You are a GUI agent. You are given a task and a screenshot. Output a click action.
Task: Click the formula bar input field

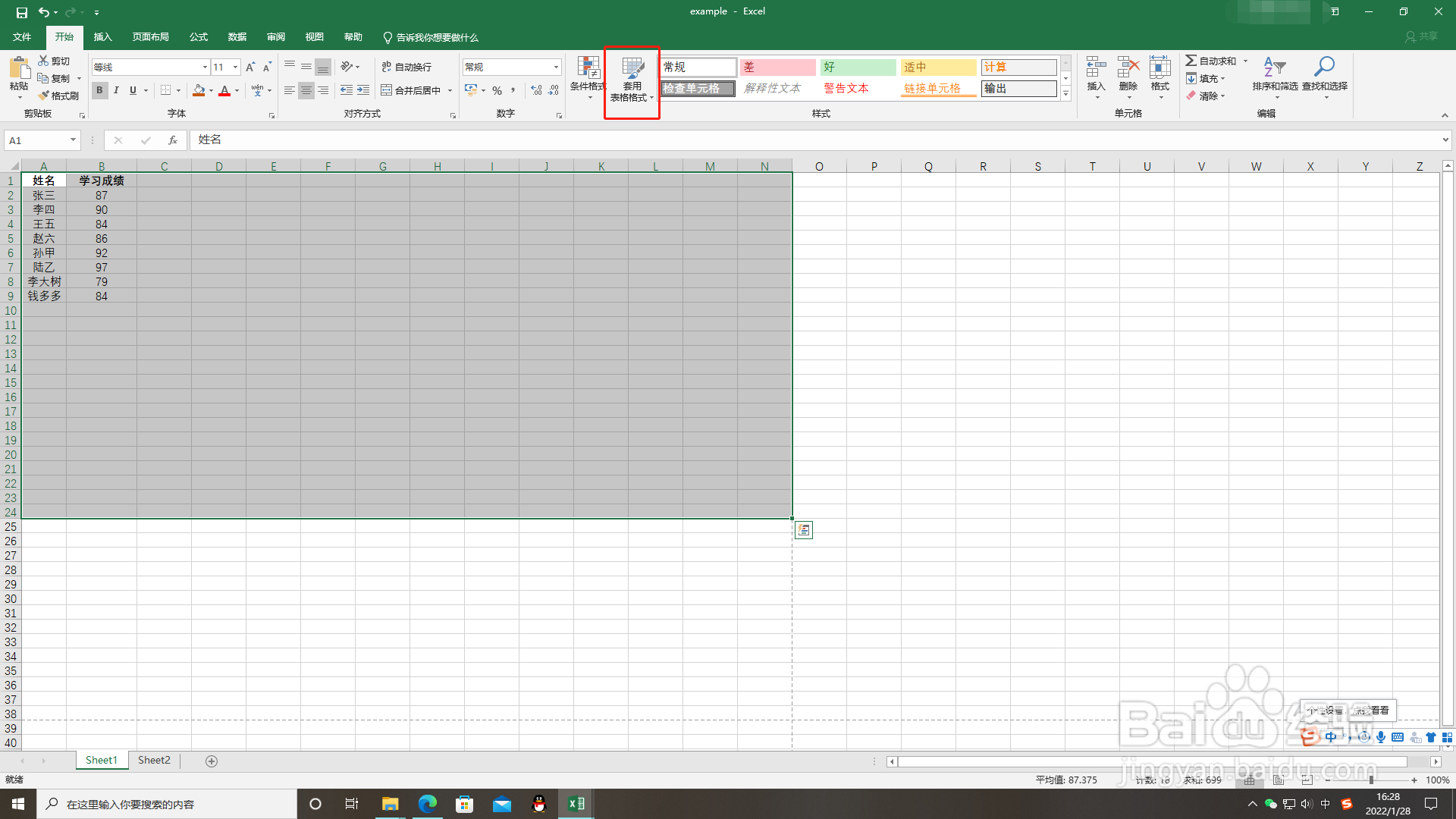click(x=758, y=140)
